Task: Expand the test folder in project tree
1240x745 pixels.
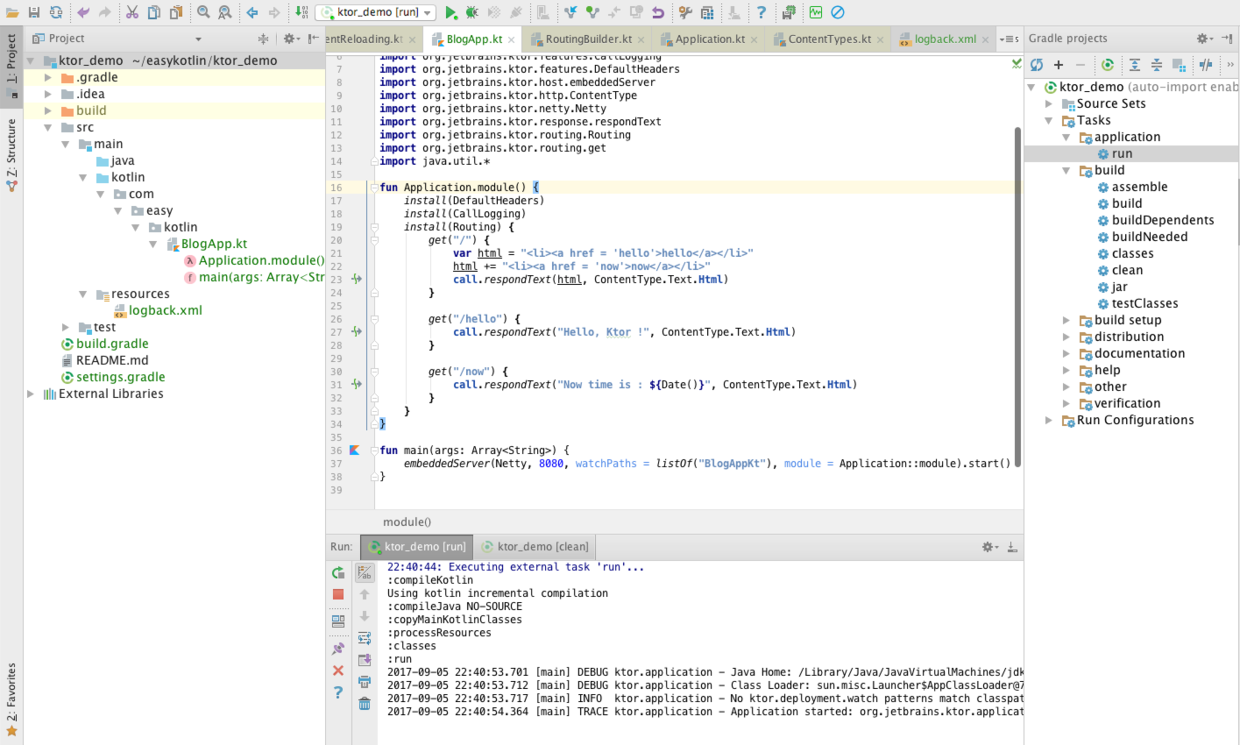Action: pos(66,327)
